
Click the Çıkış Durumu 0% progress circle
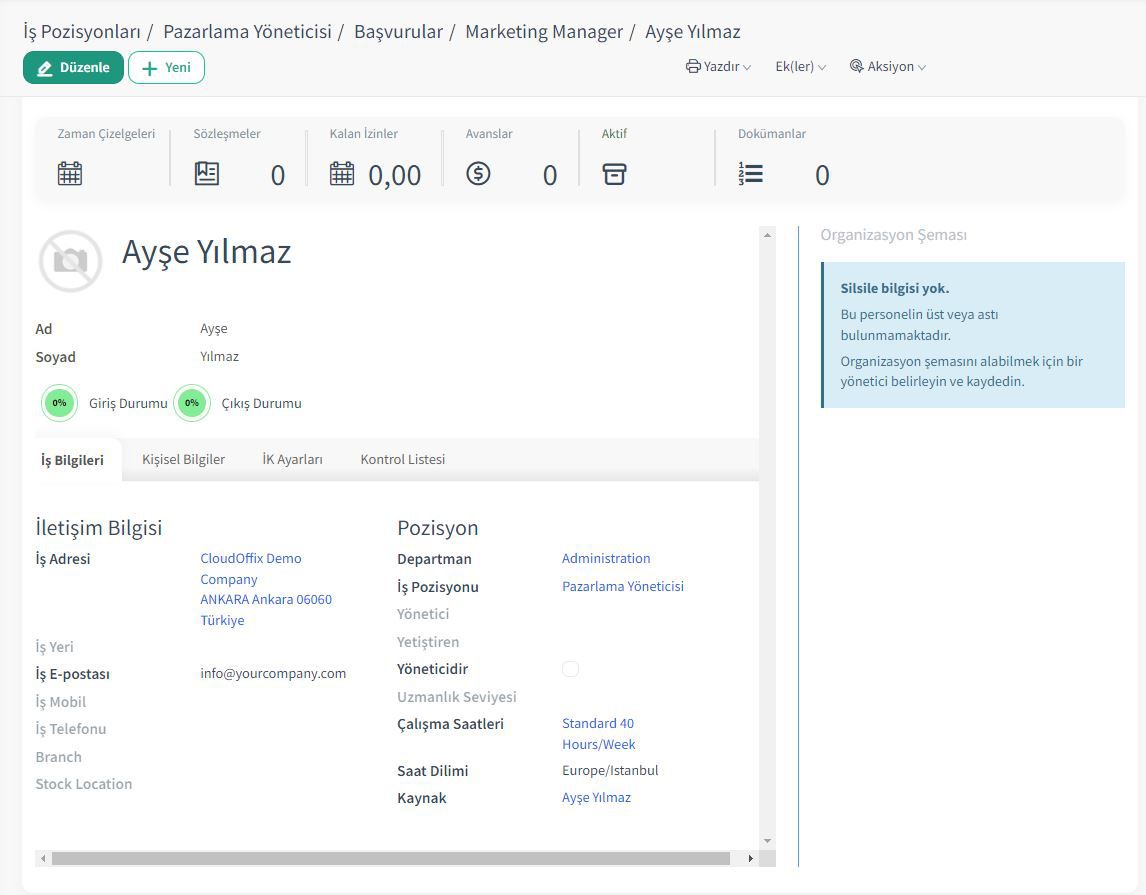pyautogui.click(x=191, y=403)
